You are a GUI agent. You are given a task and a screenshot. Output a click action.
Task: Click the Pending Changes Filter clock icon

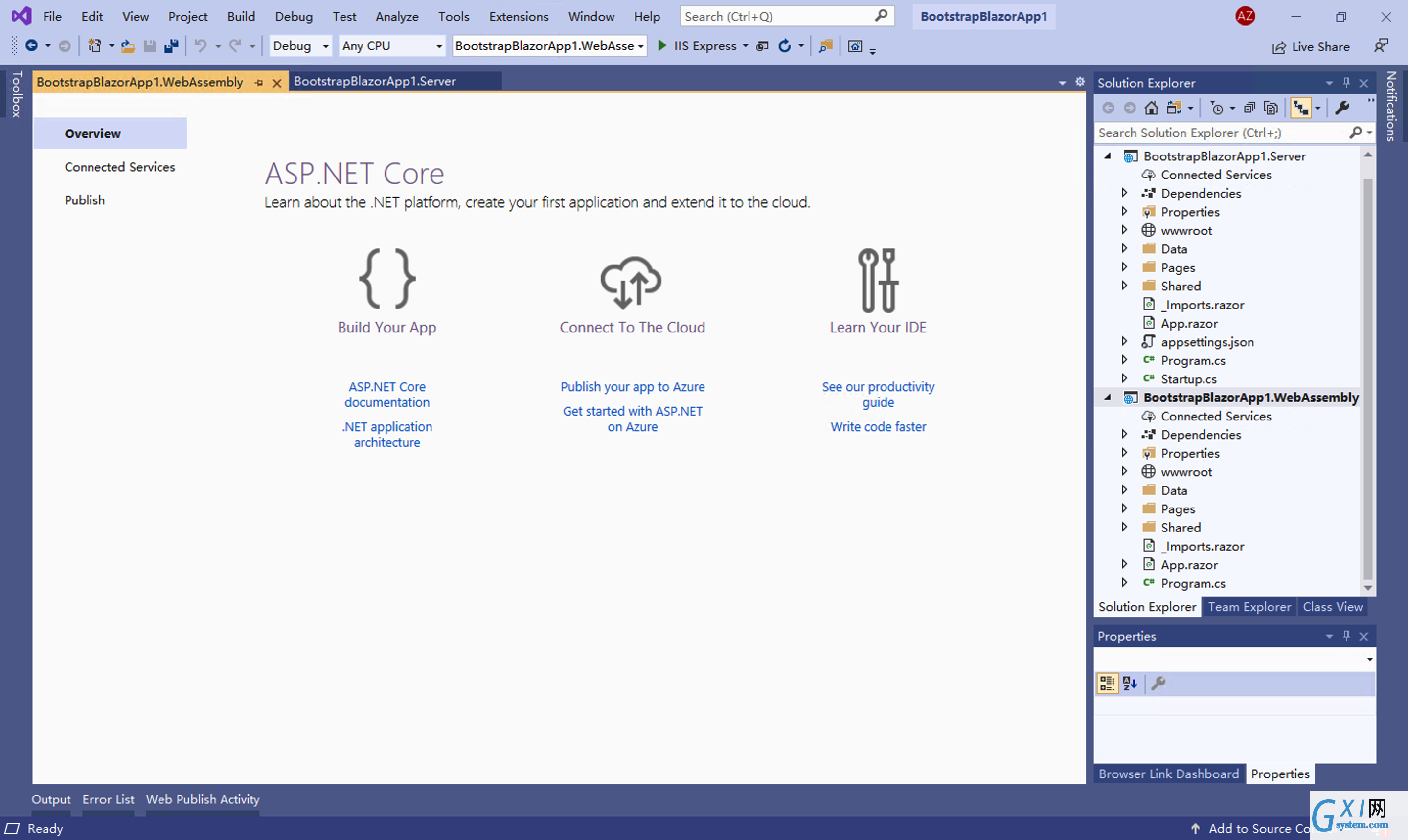point(1217,108)
